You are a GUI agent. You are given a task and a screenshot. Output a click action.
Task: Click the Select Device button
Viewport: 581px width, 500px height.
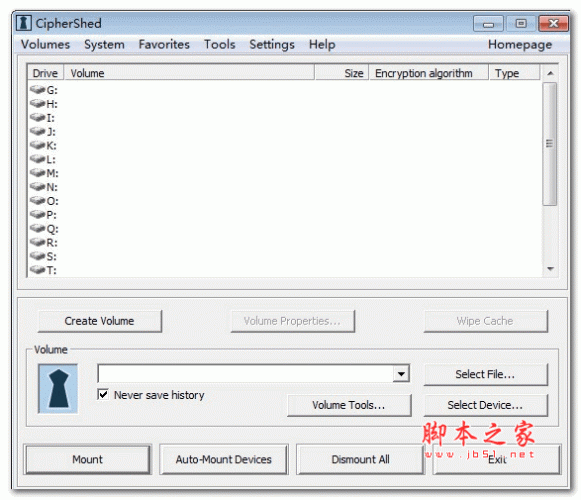(x=485, y=405)
